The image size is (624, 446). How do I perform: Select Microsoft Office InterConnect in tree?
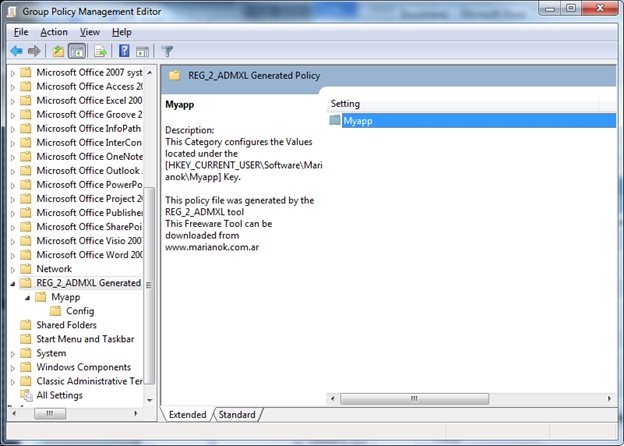pos(89,142)
